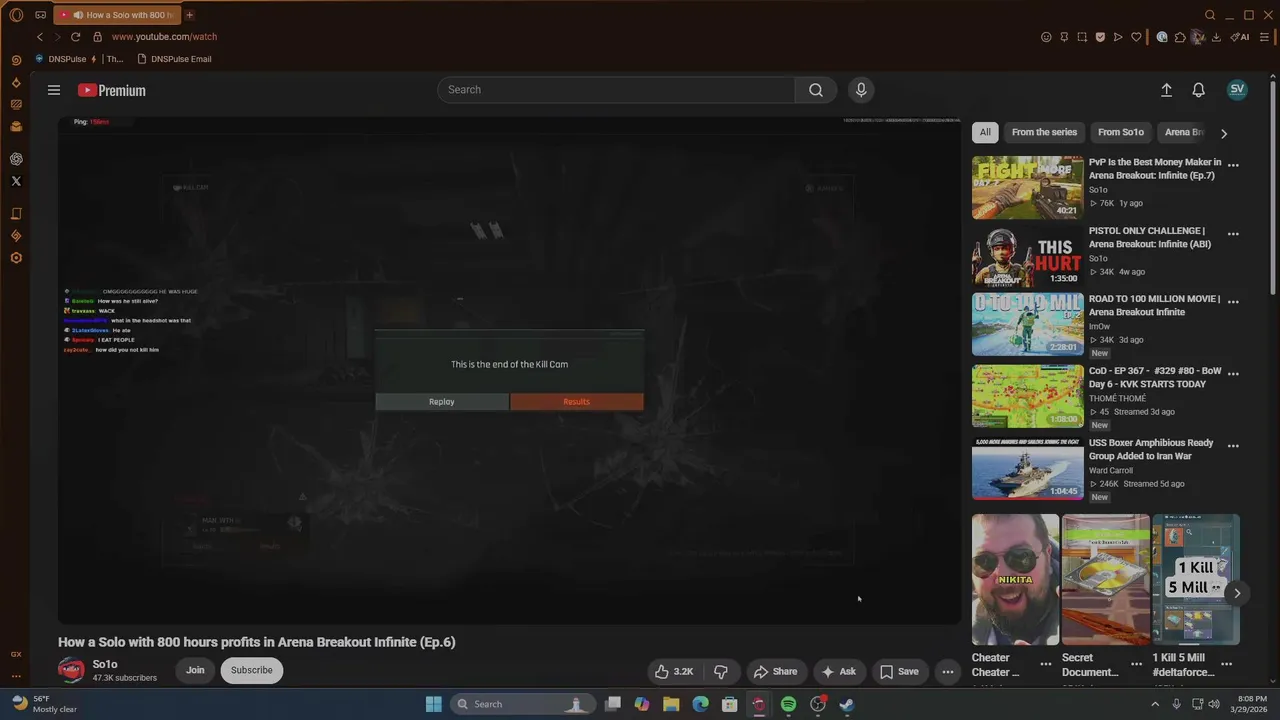Start voice search with the microphone

861,90
